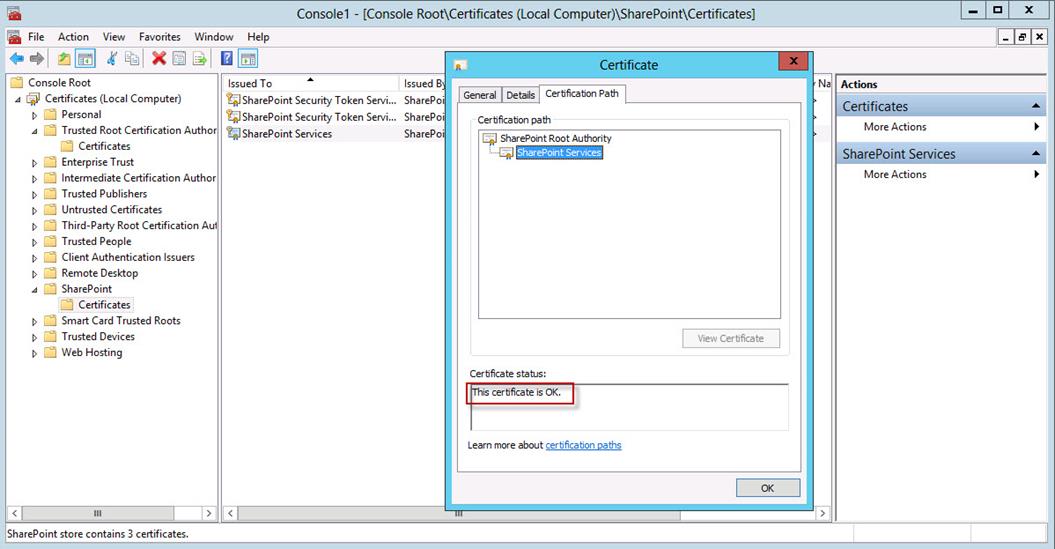Click the first SharePoint Security Token certificate icon
Image resolution: width=1055 pixels, height=549 pixels.
click(233, 100)
